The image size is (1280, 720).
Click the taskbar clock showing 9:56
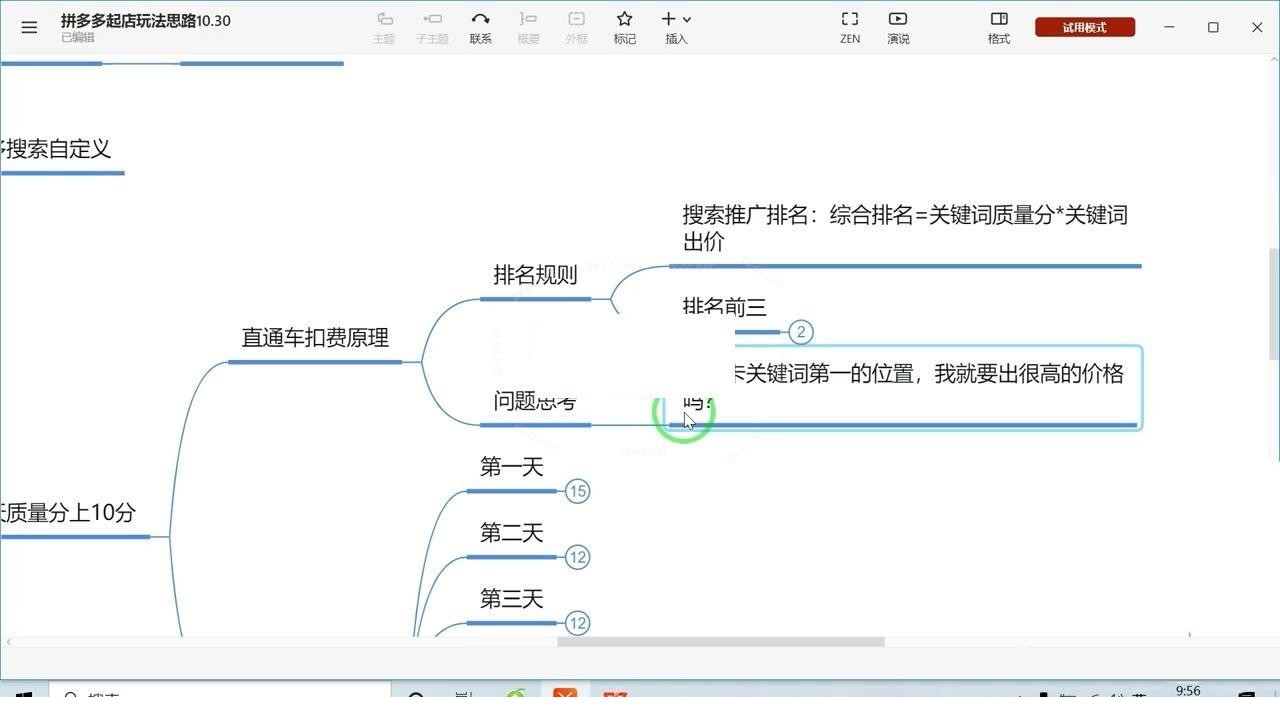click(1188, 691)
